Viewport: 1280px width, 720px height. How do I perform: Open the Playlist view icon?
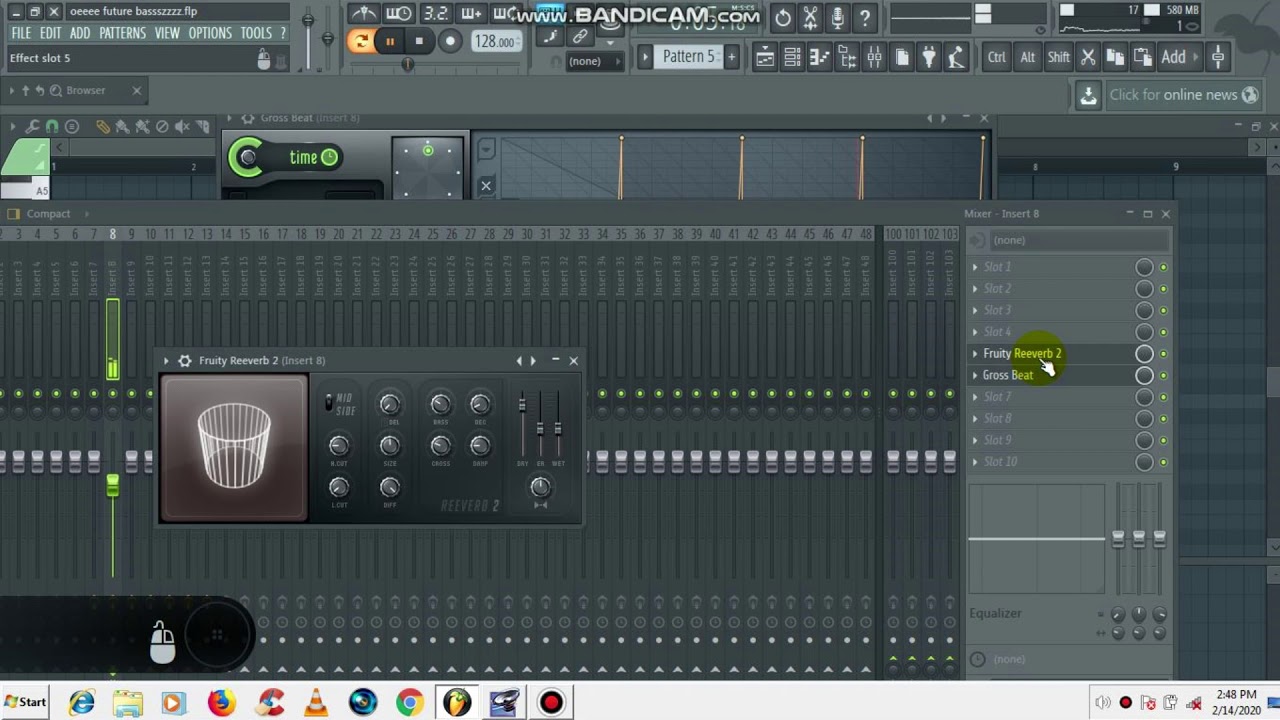coord(765,58)
